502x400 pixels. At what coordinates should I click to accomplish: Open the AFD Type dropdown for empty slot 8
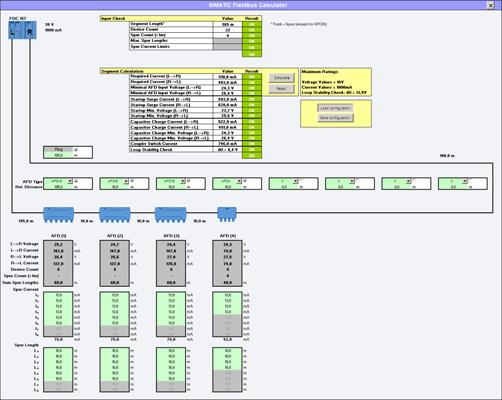coord(465,181)
